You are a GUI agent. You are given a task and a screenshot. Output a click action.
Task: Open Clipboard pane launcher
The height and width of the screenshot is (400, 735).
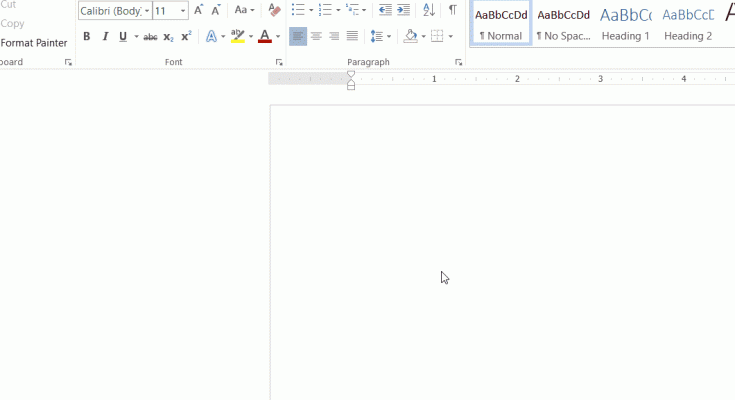[x=68, y=62]
